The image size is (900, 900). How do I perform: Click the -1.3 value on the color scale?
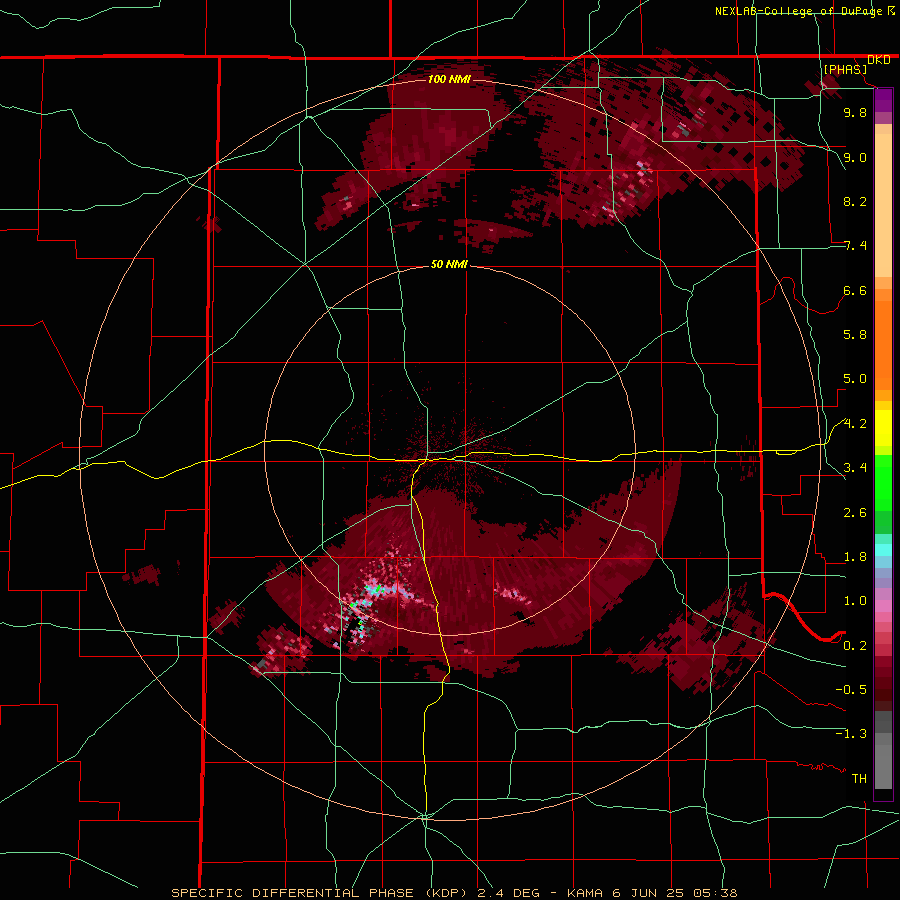[x=851, y=734]
